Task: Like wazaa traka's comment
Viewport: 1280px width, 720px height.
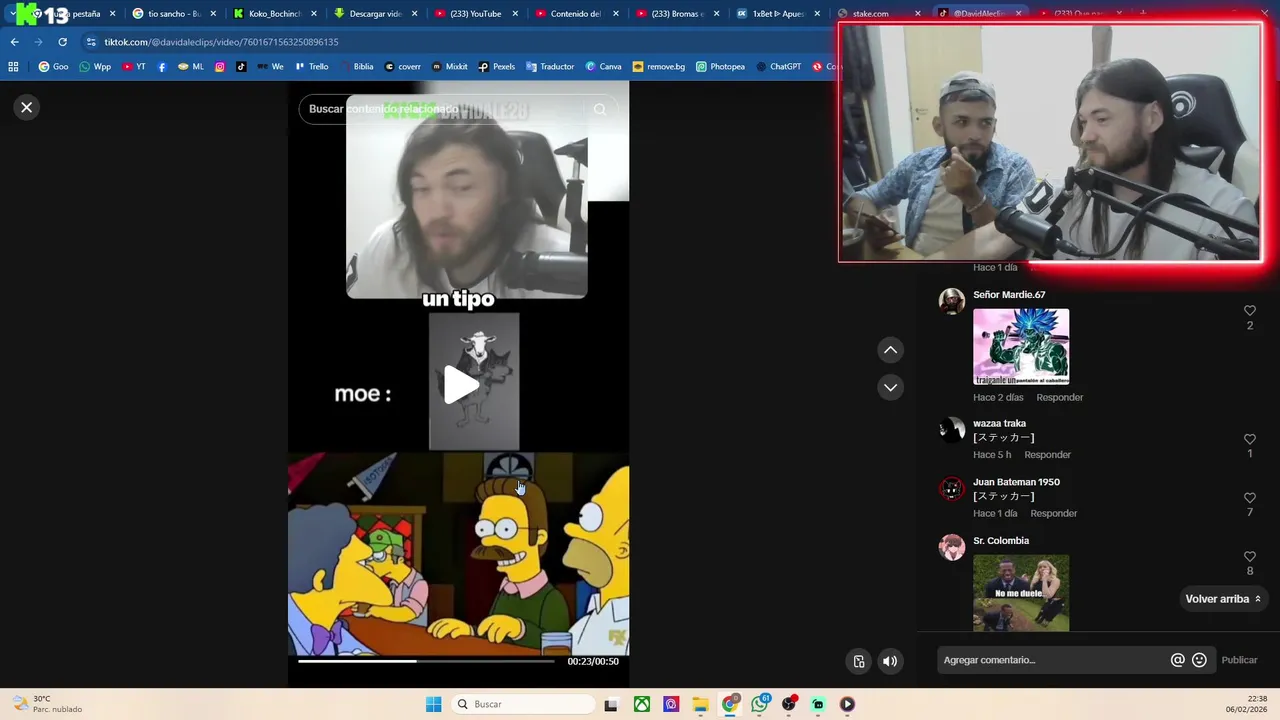Action: (x=1249, y=439)
